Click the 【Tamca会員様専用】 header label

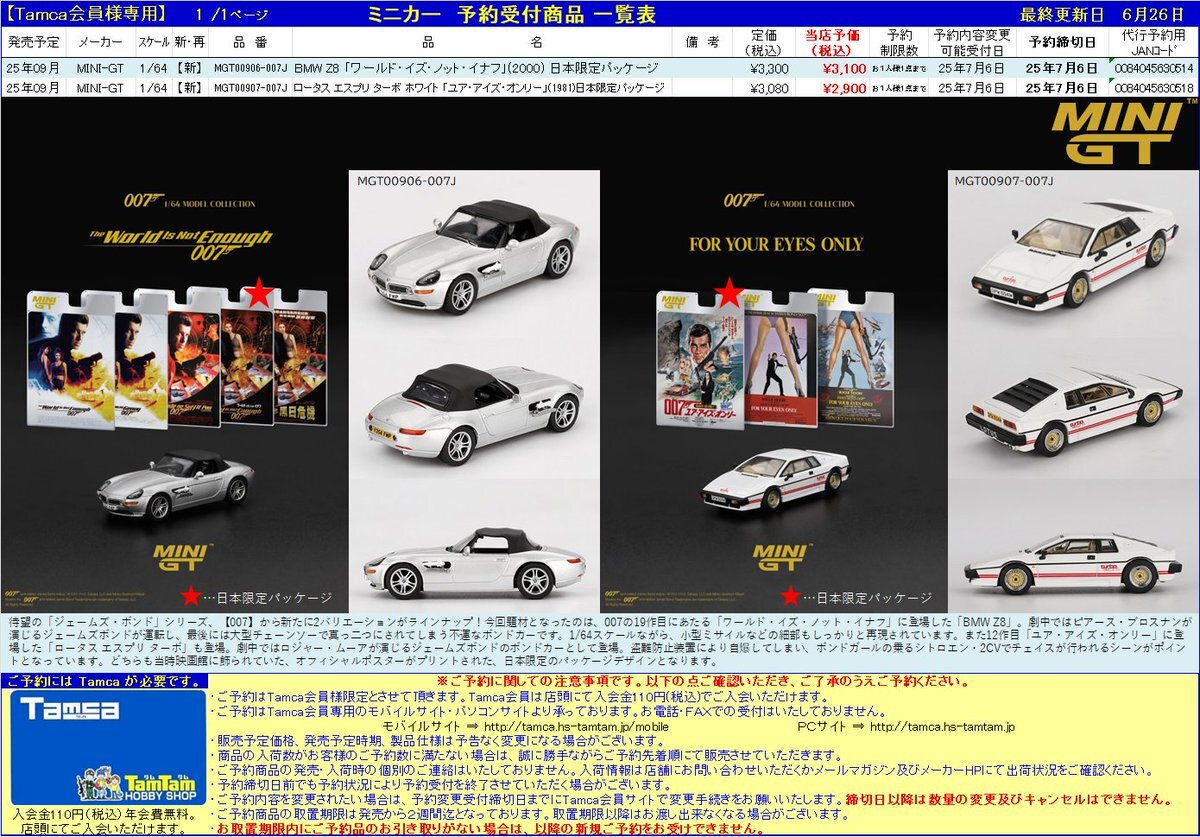pyautogui.click(x=85, y=13)
